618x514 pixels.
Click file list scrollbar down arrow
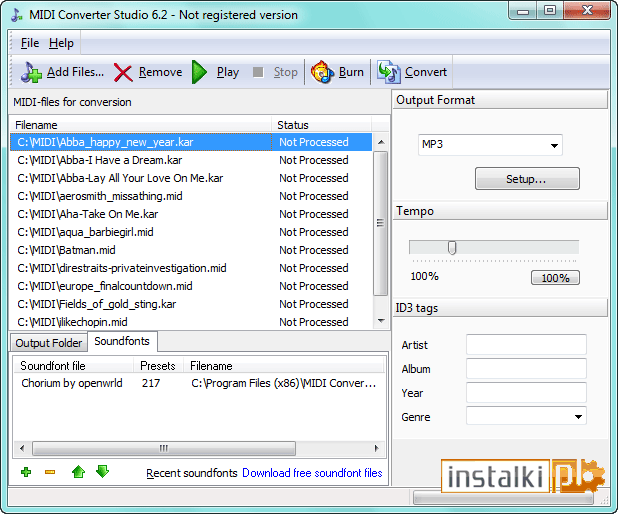pos(381,321)
